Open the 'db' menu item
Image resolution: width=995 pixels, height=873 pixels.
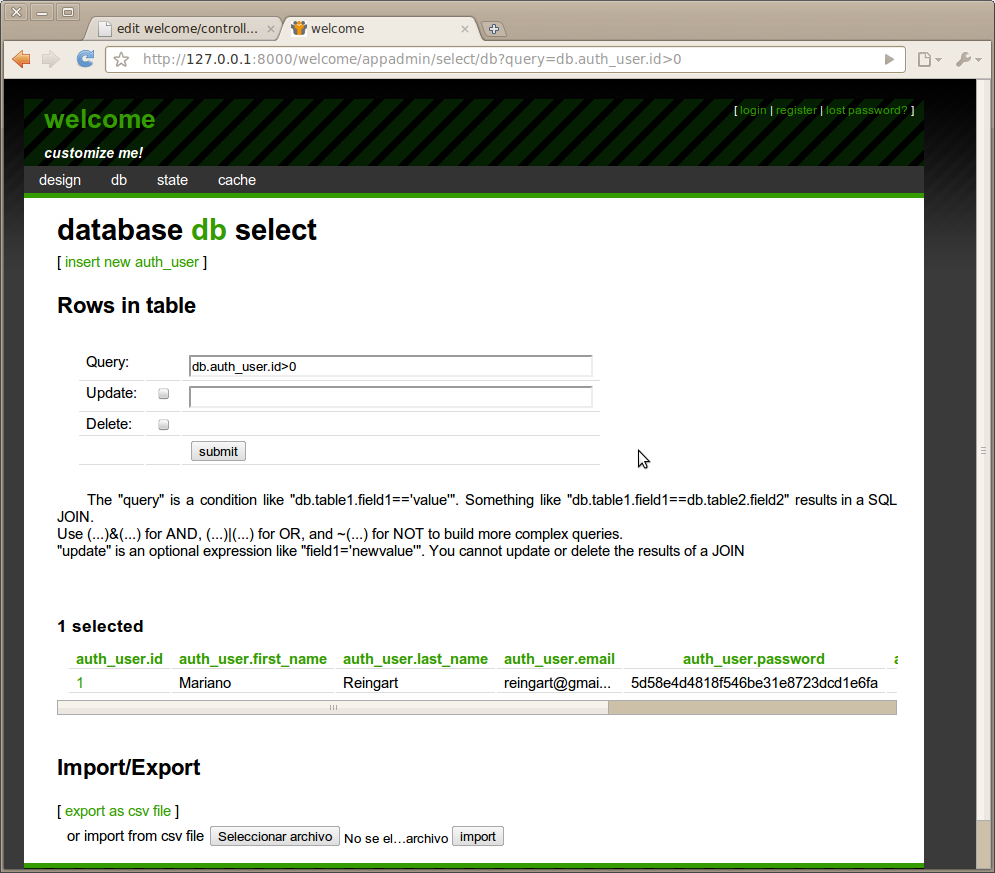(119, 180)
